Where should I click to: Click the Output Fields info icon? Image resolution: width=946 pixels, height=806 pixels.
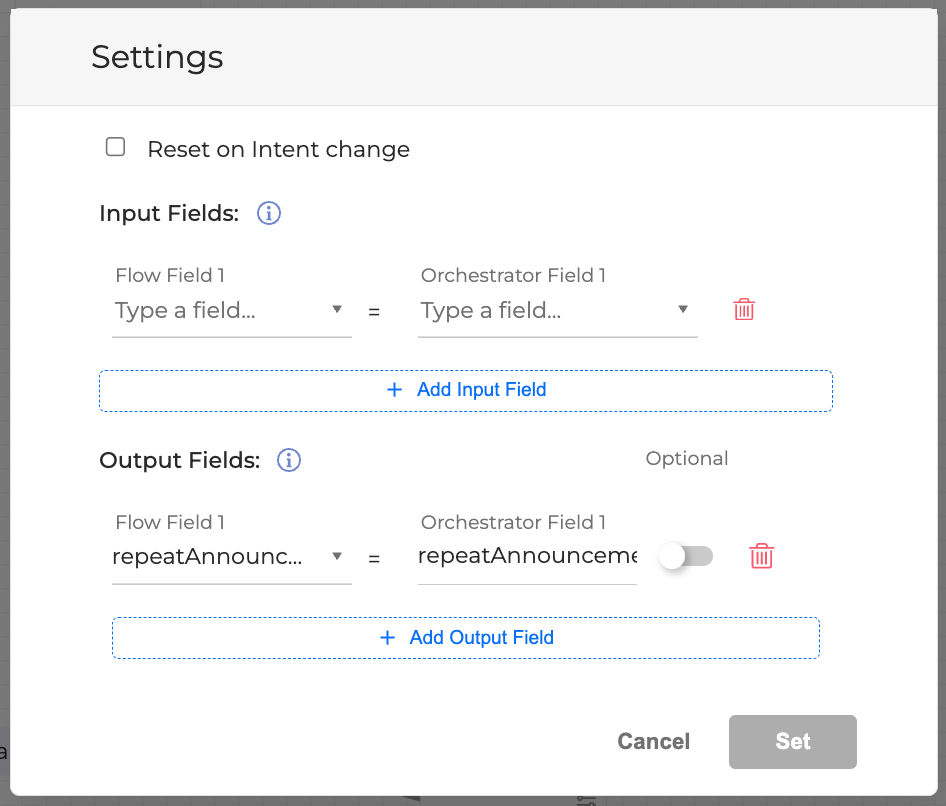[x=289, y=460]
